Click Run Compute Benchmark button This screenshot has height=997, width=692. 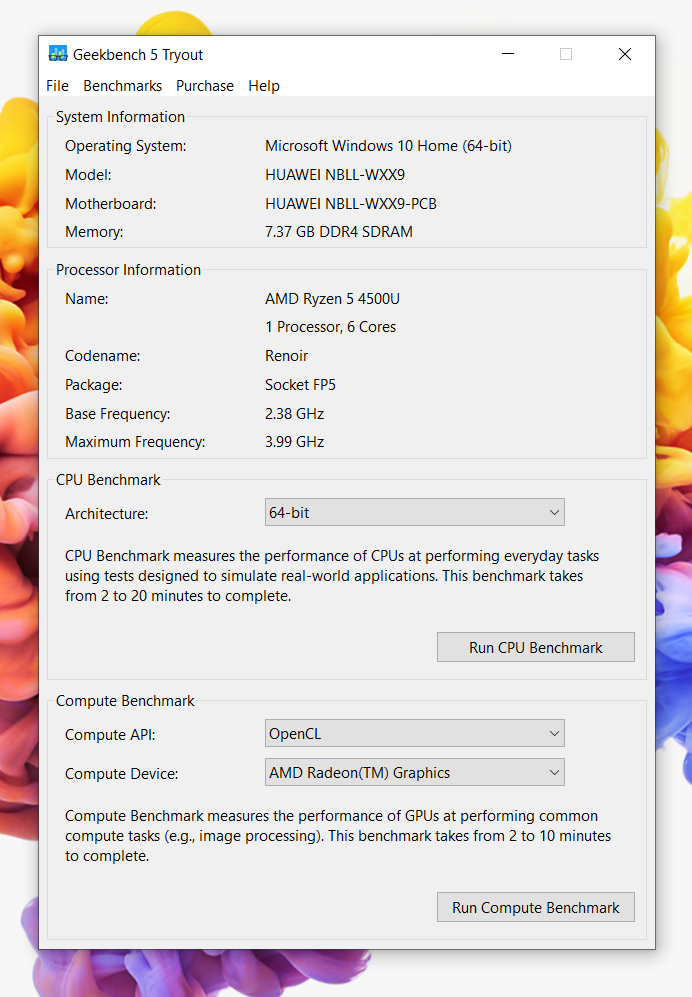[536, 908]
